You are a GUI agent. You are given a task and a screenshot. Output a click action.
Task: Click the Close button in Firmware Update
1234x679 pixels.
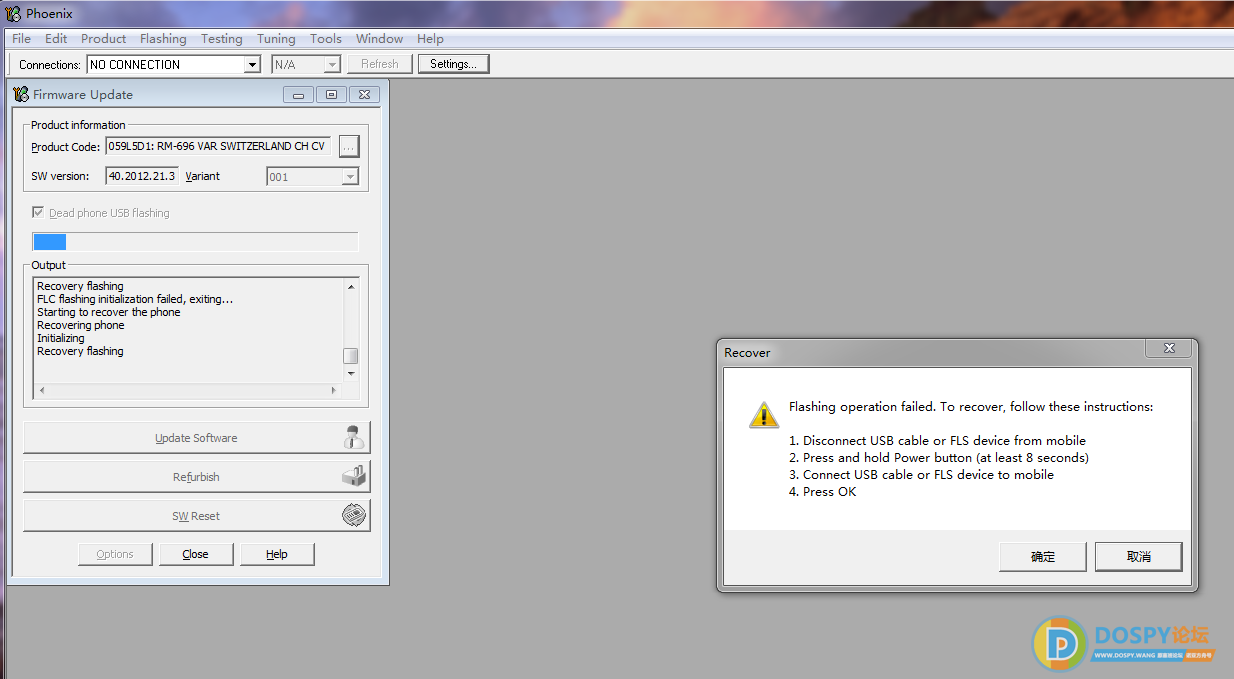point(196,554)
